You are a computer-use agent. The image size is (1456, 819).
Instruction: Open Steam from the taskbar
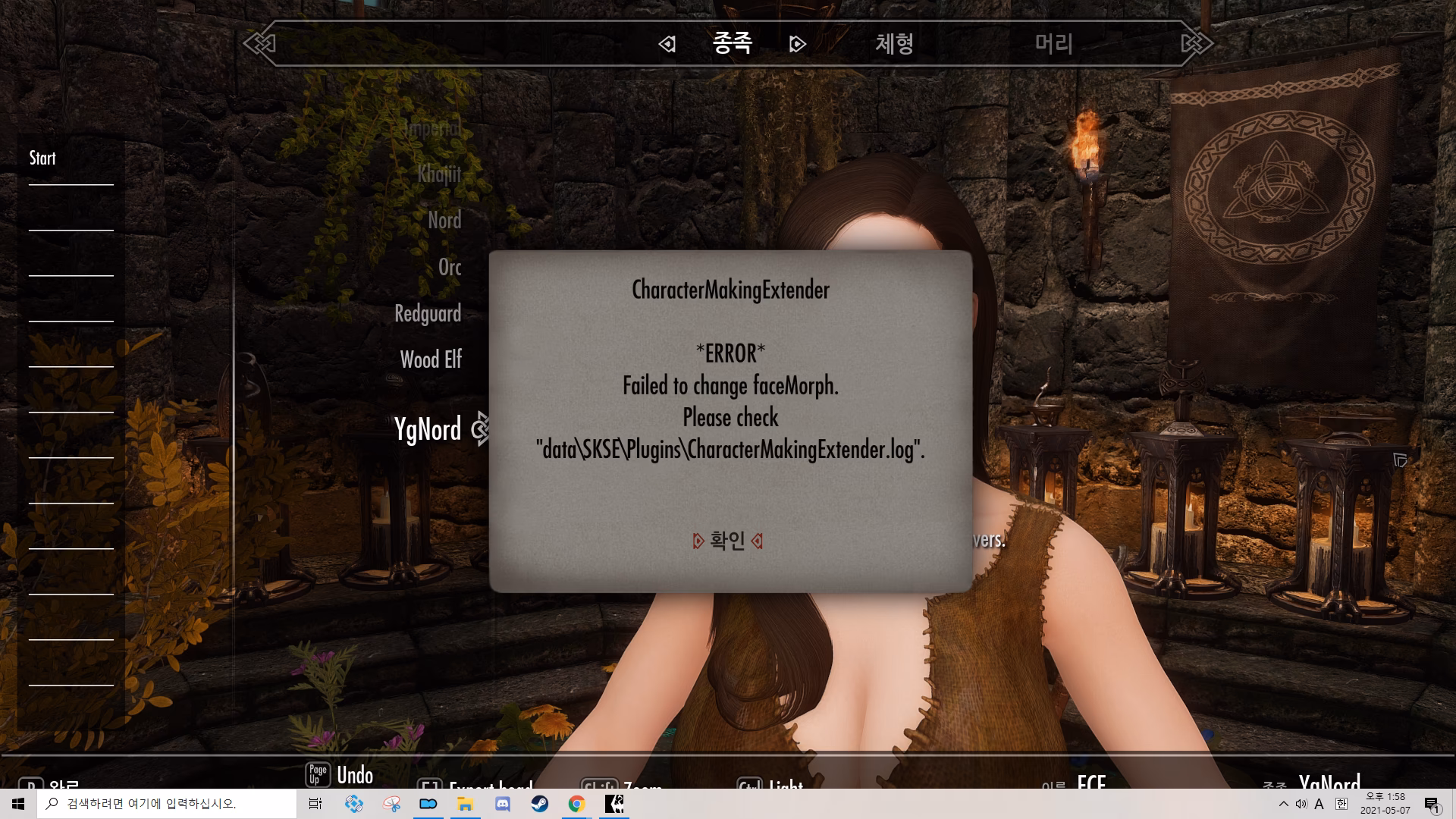tap(539, 804)
